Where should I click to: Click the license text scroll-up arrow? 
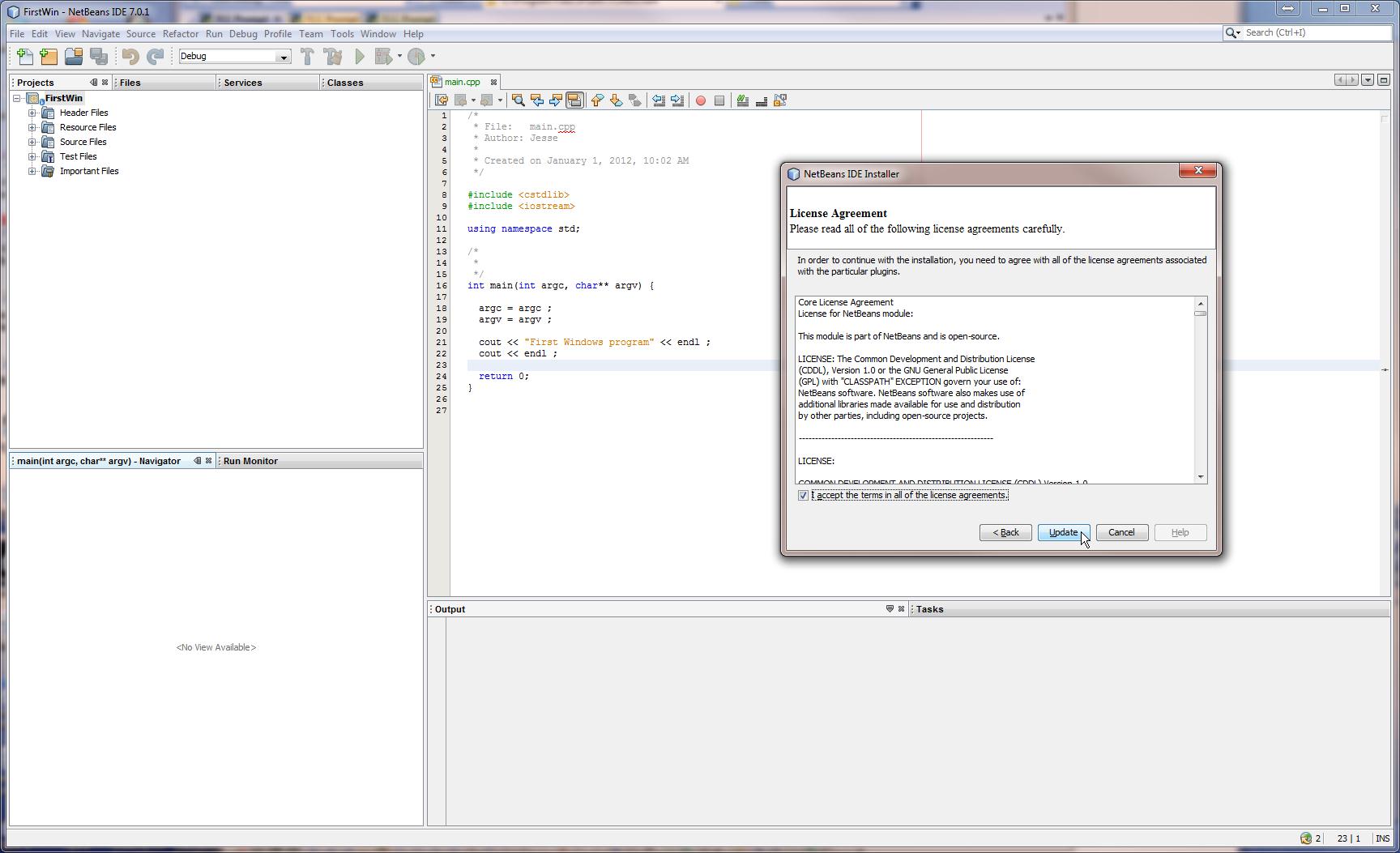coord(1200,303)
